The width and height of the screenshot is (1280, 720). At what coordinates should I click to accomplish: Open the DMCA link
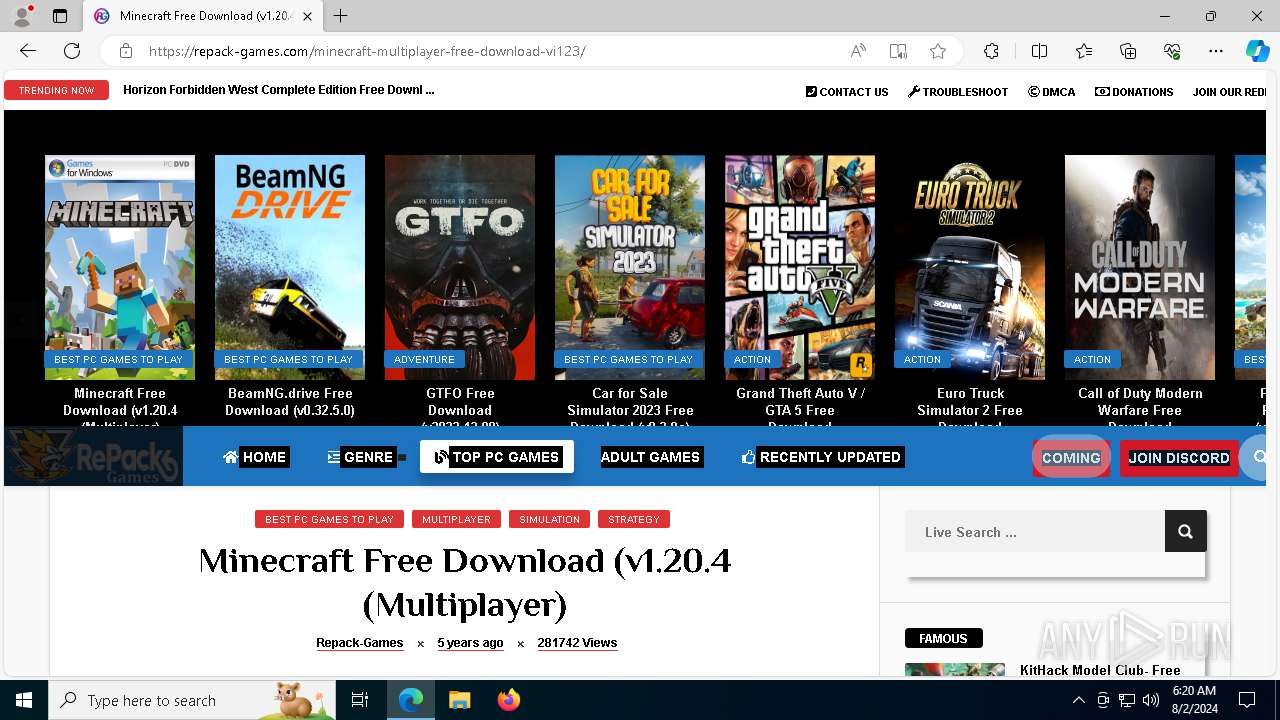pyautogui.click(x=1051, y=92)
